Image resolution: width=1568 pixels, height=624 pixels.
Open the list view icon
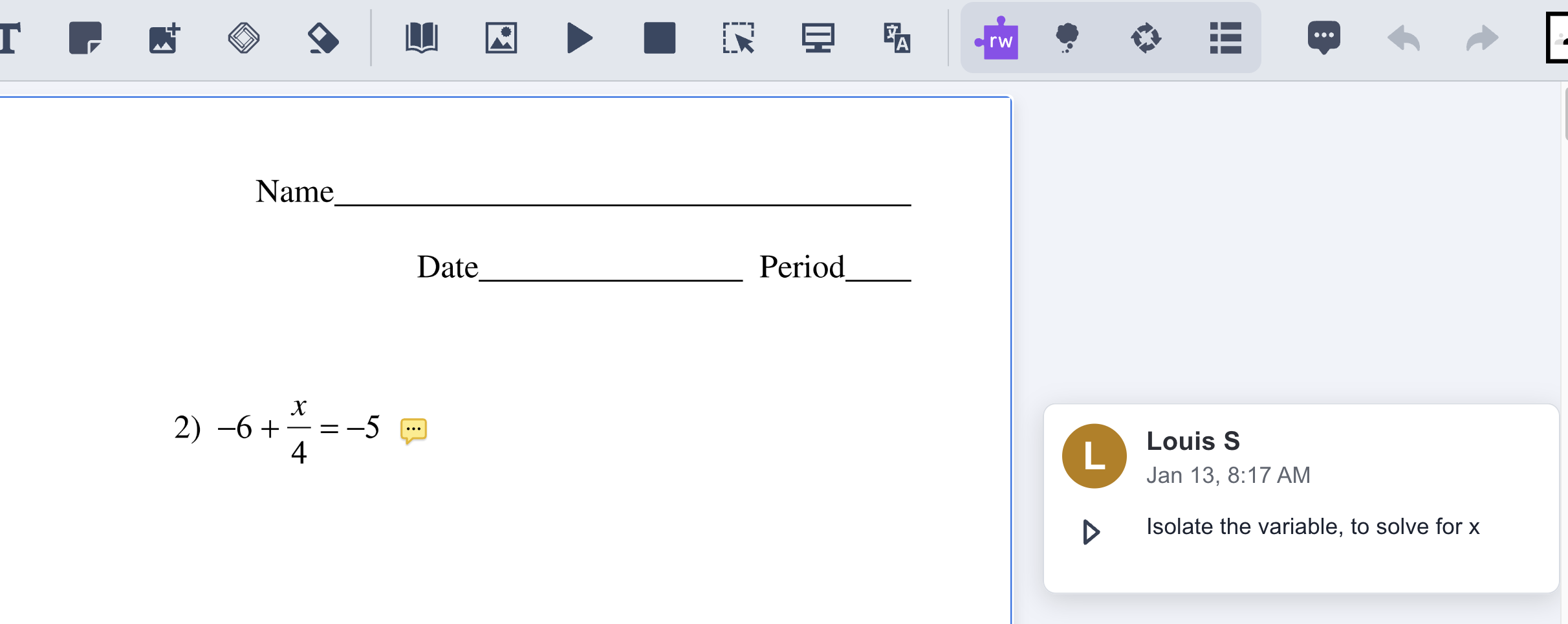pyautogui.click(x=1226, y=38)
